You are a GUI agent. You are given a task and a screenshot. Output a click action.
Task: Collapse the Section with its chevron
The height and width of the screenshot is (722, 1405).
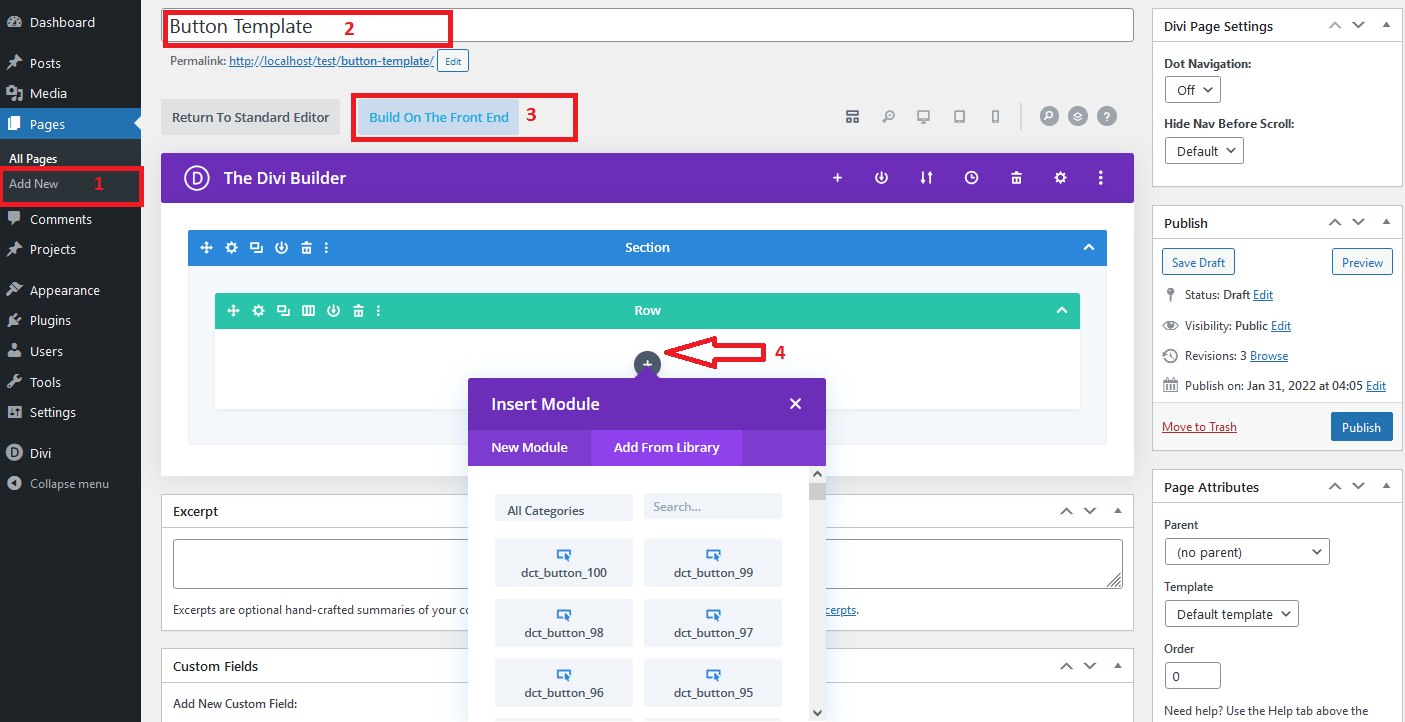[1089, 247]
